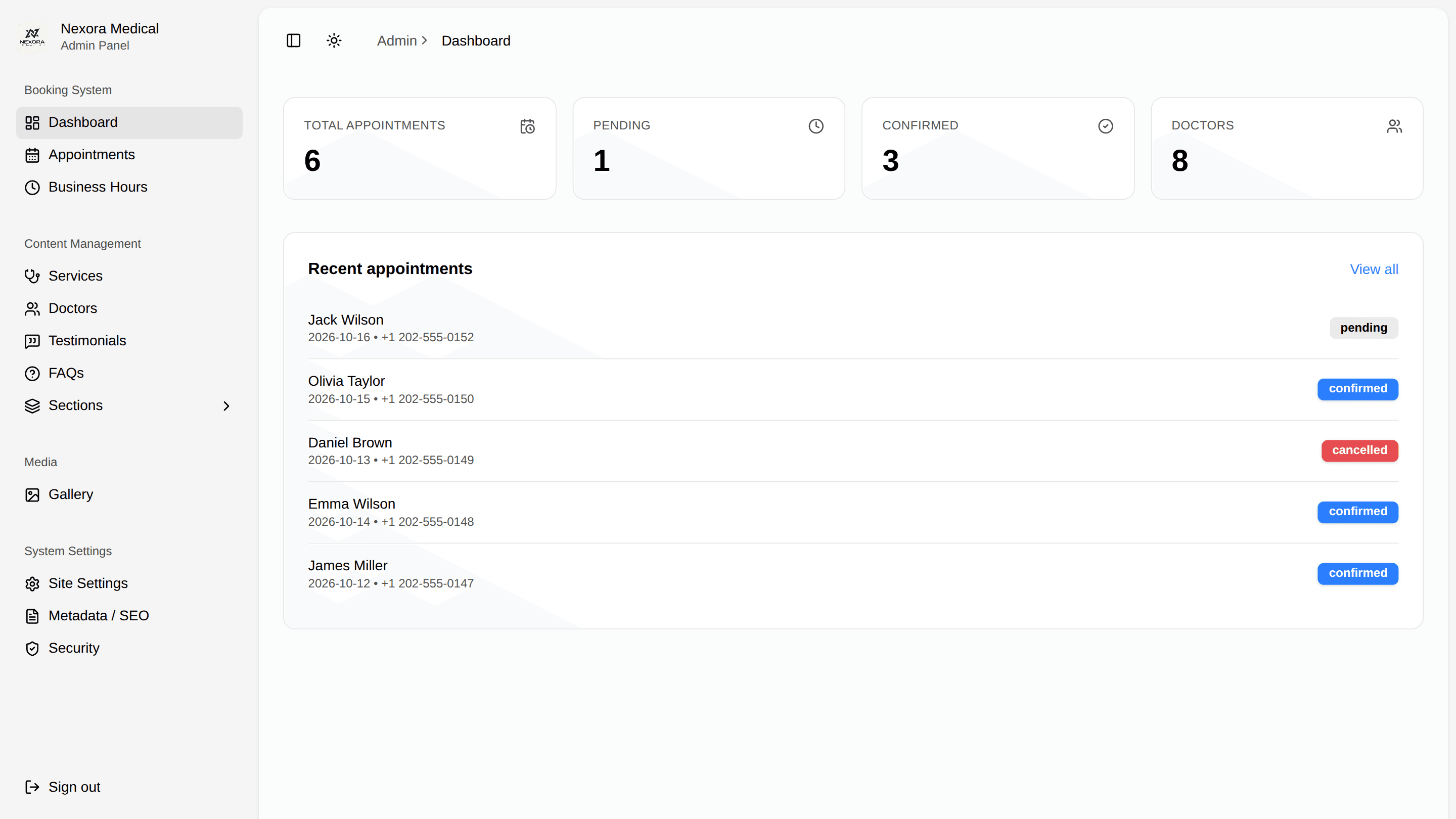Click the confirmed badge for Emma Wilson

click(1357, 512)
